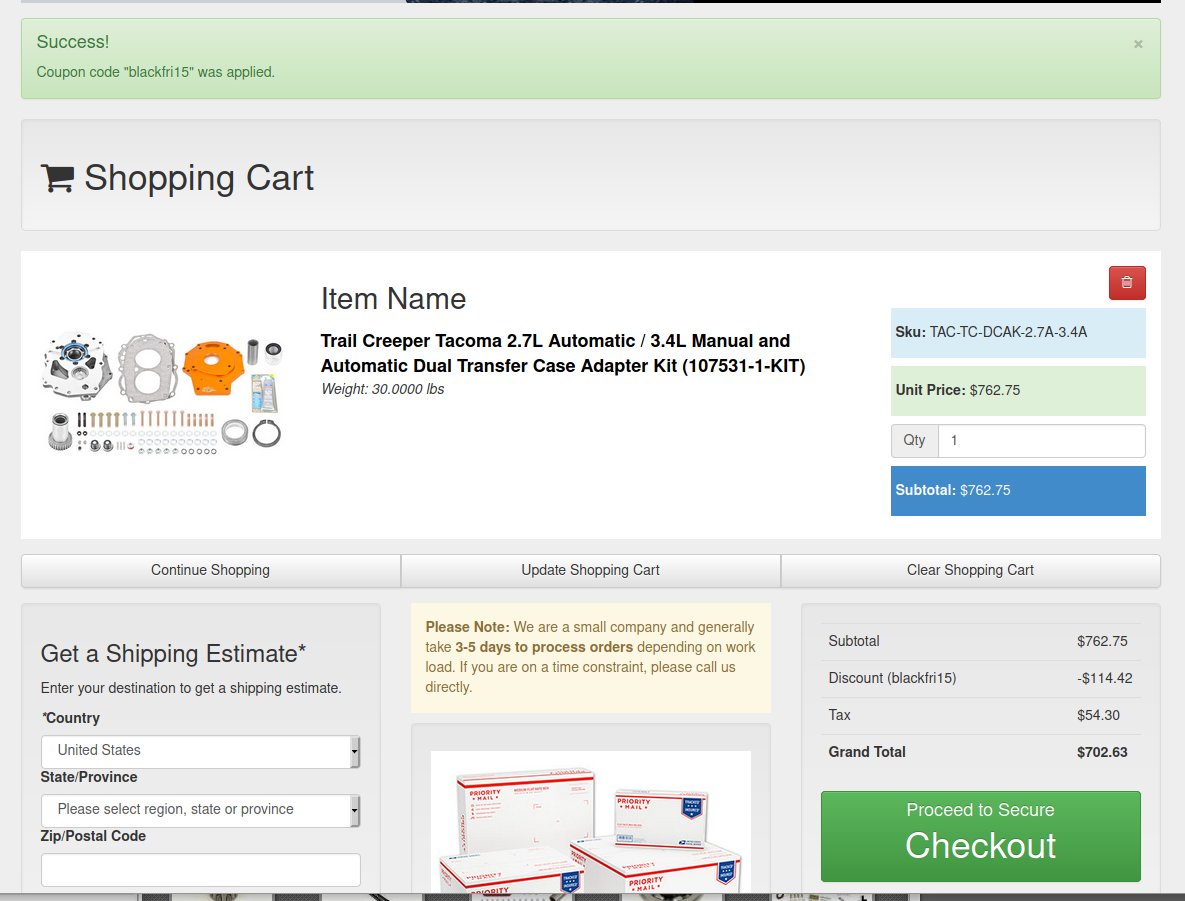Viewport: 1185px width, 901px height.
Task: Click the Zip/Postal Code field
Action: pos(200,869)
